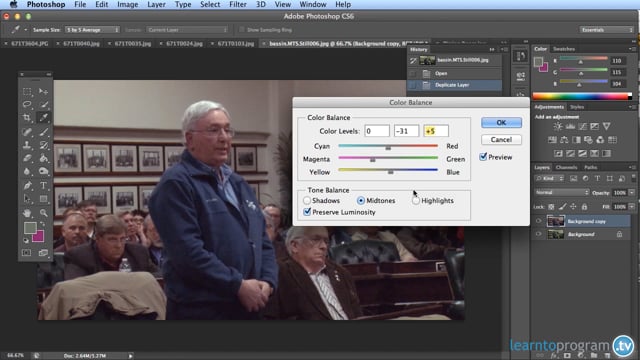This screenshot has height=360, width=640.
Task: Select the Clone Stamp tool
Action: pyautogui.click(x=27, y=145)
